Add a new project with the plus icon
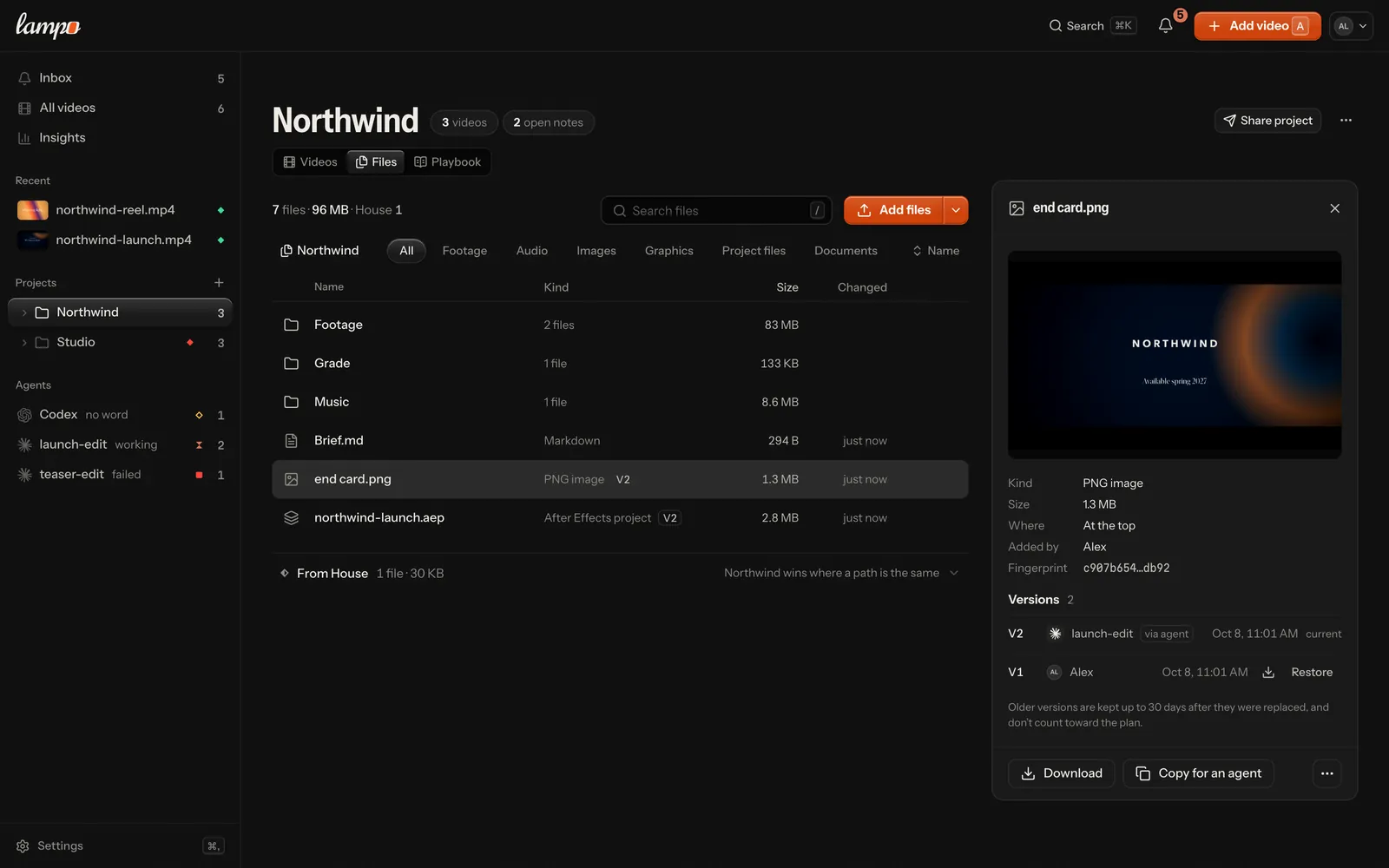 (x=219, y=283)
